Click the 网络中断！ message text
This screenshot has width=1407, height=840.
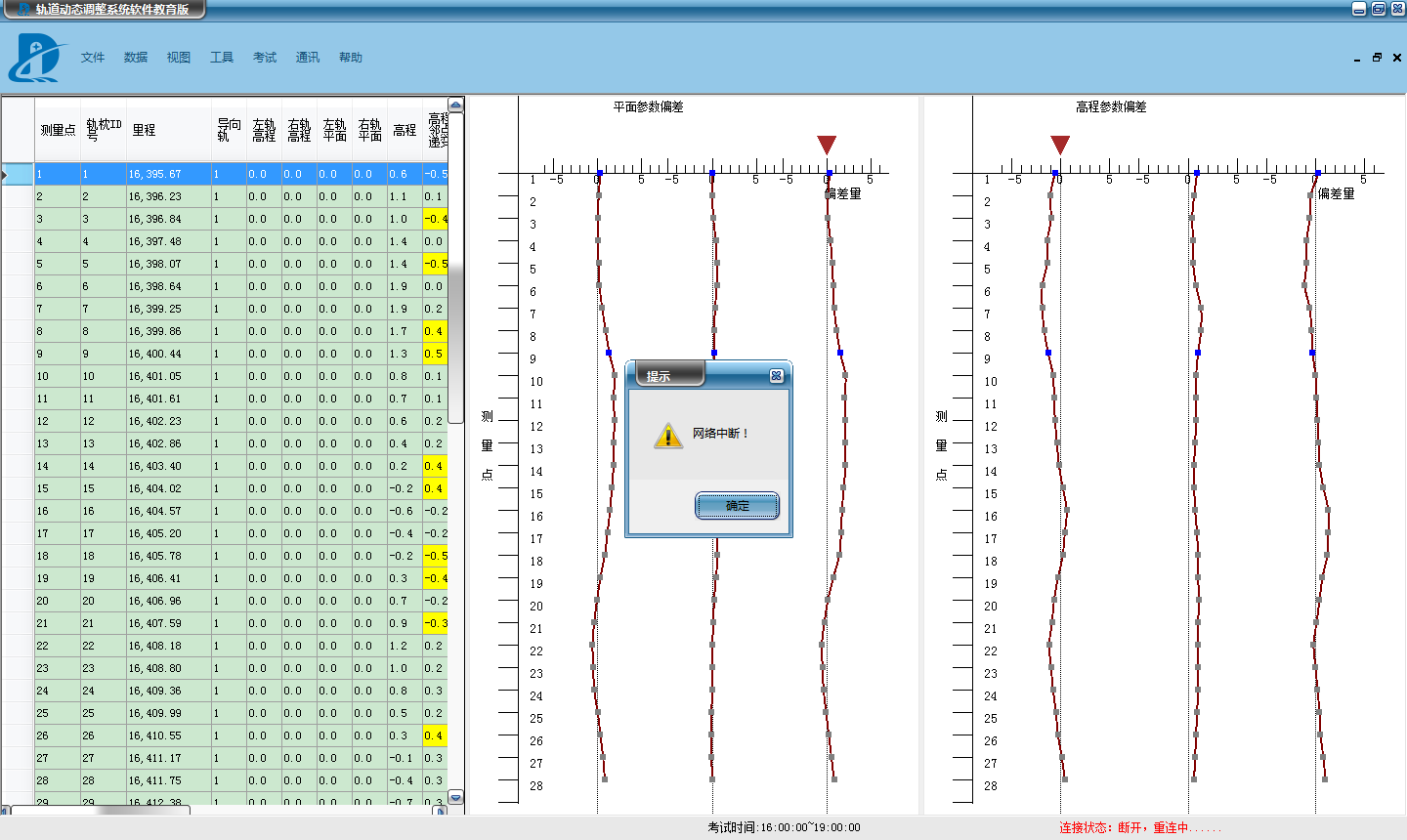[721, 434]
